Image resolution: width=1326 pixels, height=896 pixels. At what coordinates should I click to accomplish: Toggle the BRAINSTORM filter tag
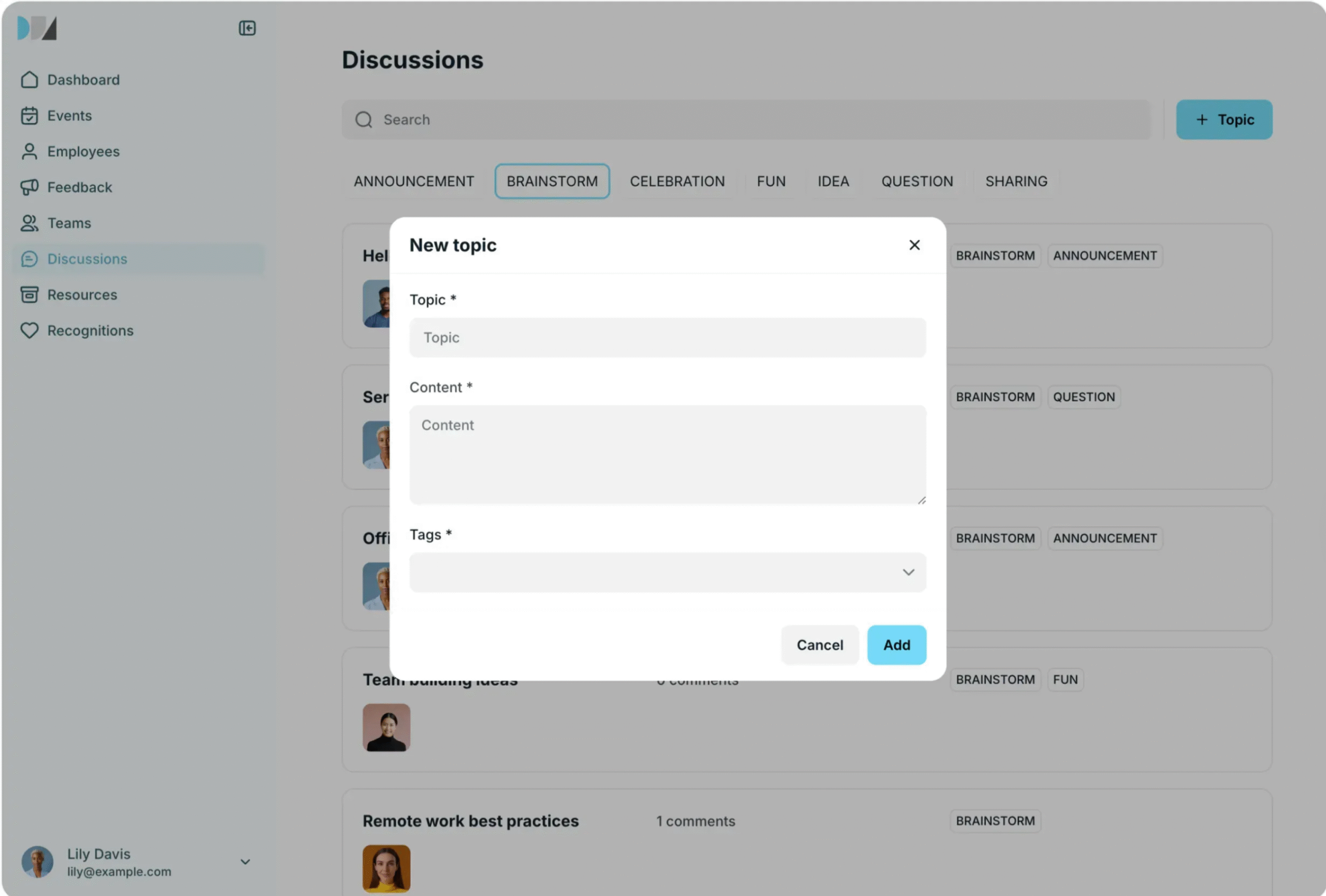552,181
